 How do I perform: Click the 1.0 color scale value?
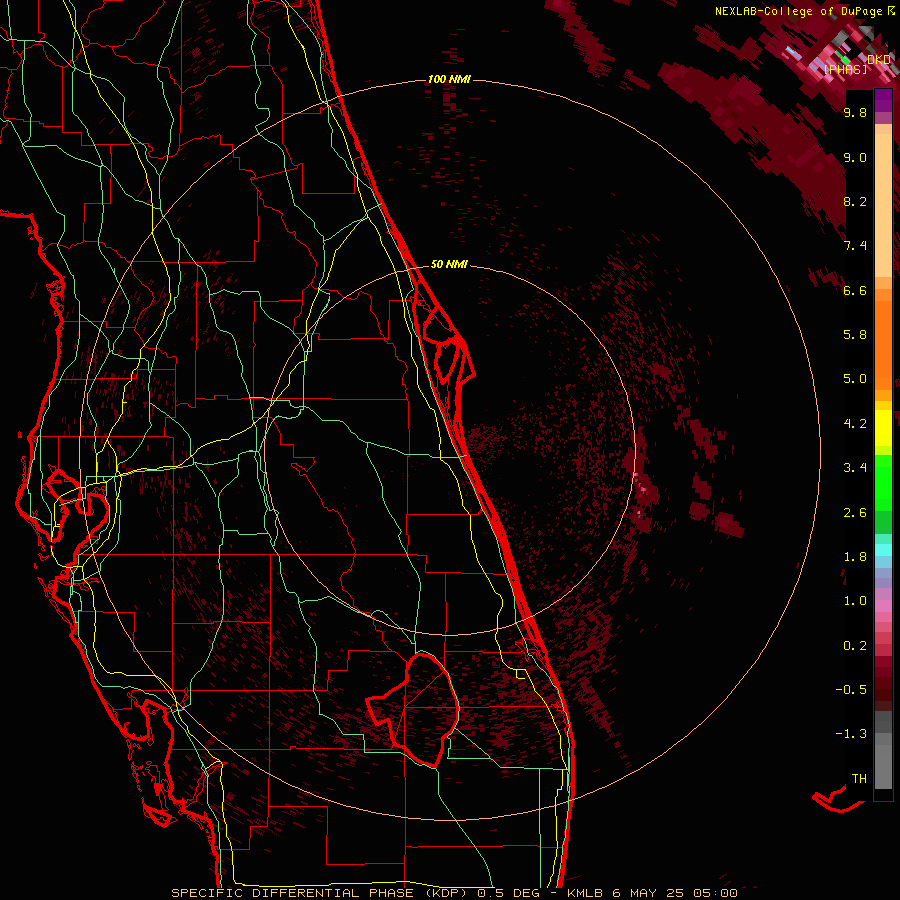(x=855, y=601)
